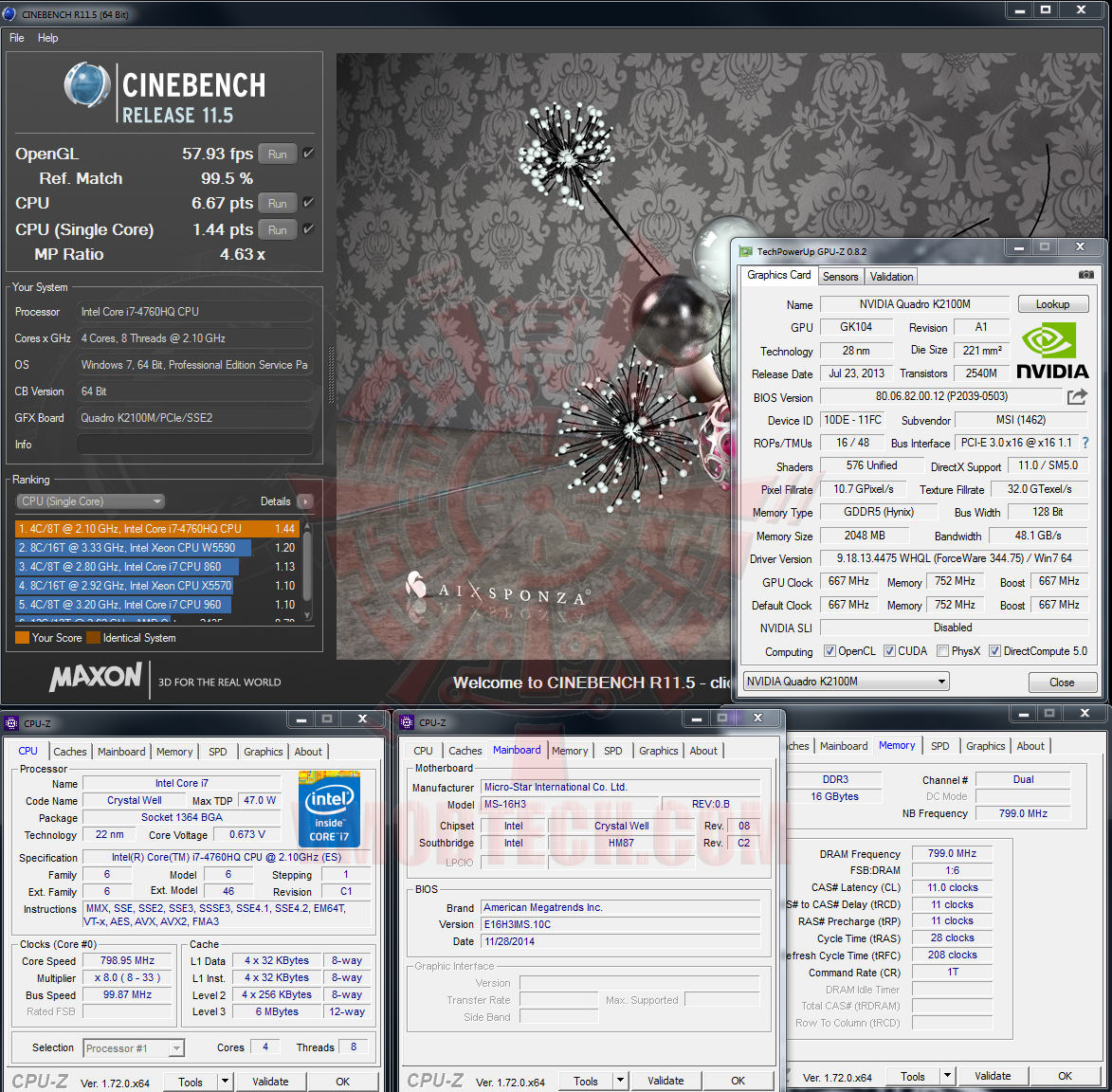
Task: Click the GPU-Z title bar icon
Action: [x=744, y=251]
